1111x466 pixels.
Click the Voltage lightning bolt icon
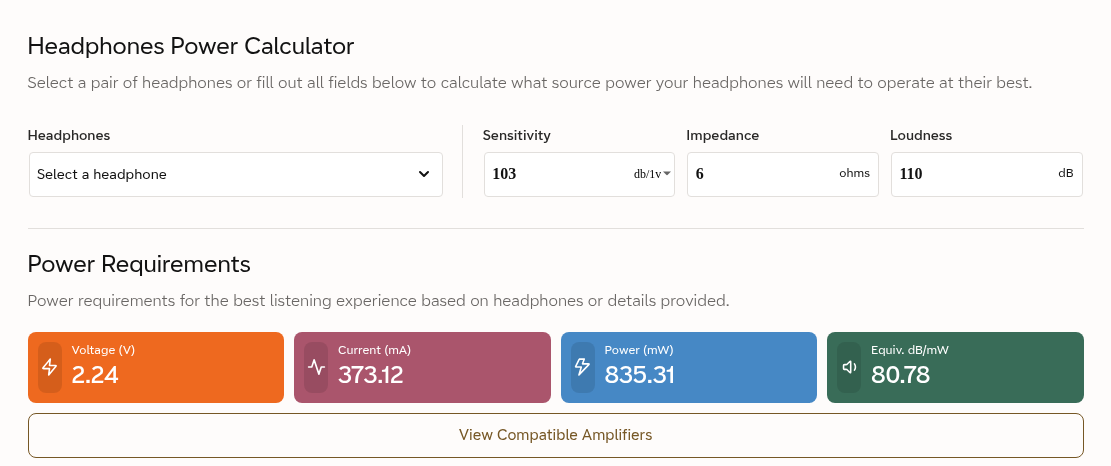[x=50, y=367]
